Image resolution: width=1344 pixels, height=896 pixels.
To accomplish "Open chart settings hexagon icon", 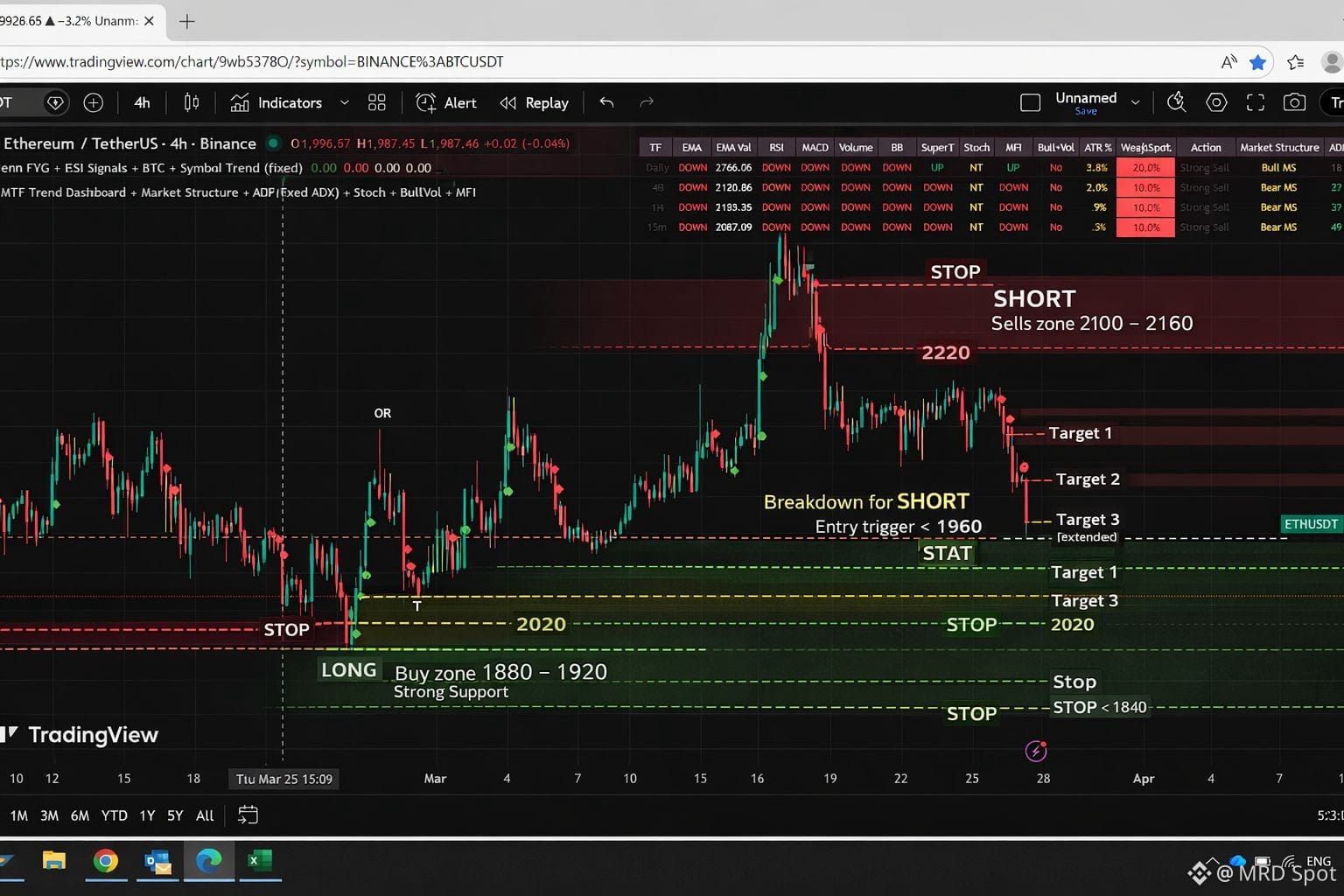I will [x=1216, y=102].
